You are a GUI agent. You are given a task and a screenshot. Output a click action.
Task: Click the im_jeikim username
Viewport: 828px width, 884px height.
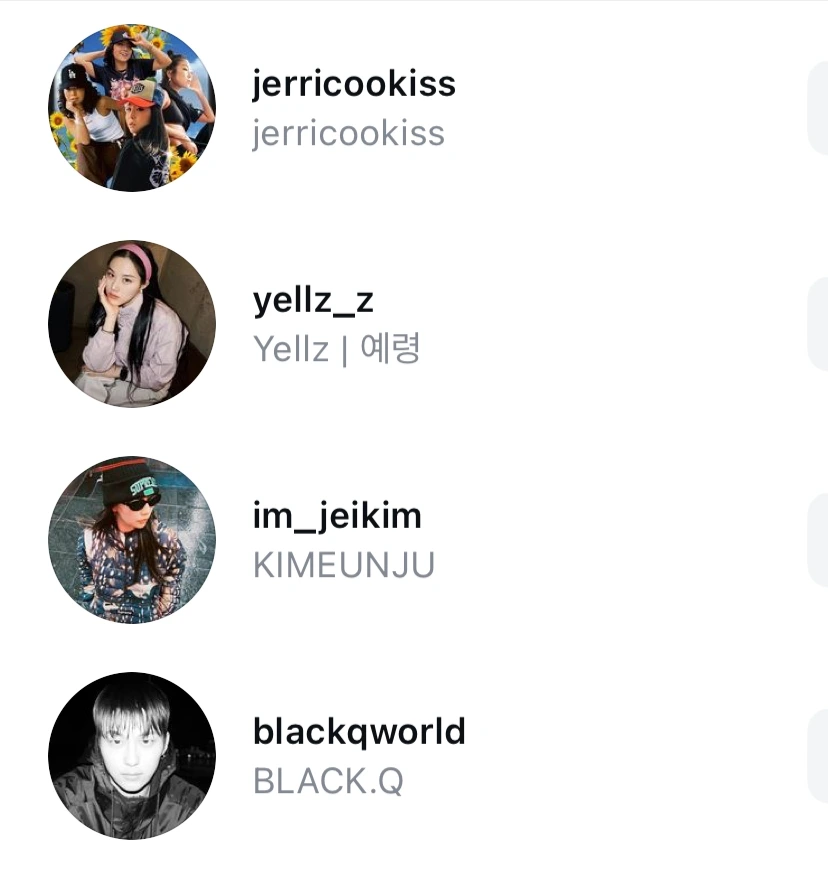(337, 516)
